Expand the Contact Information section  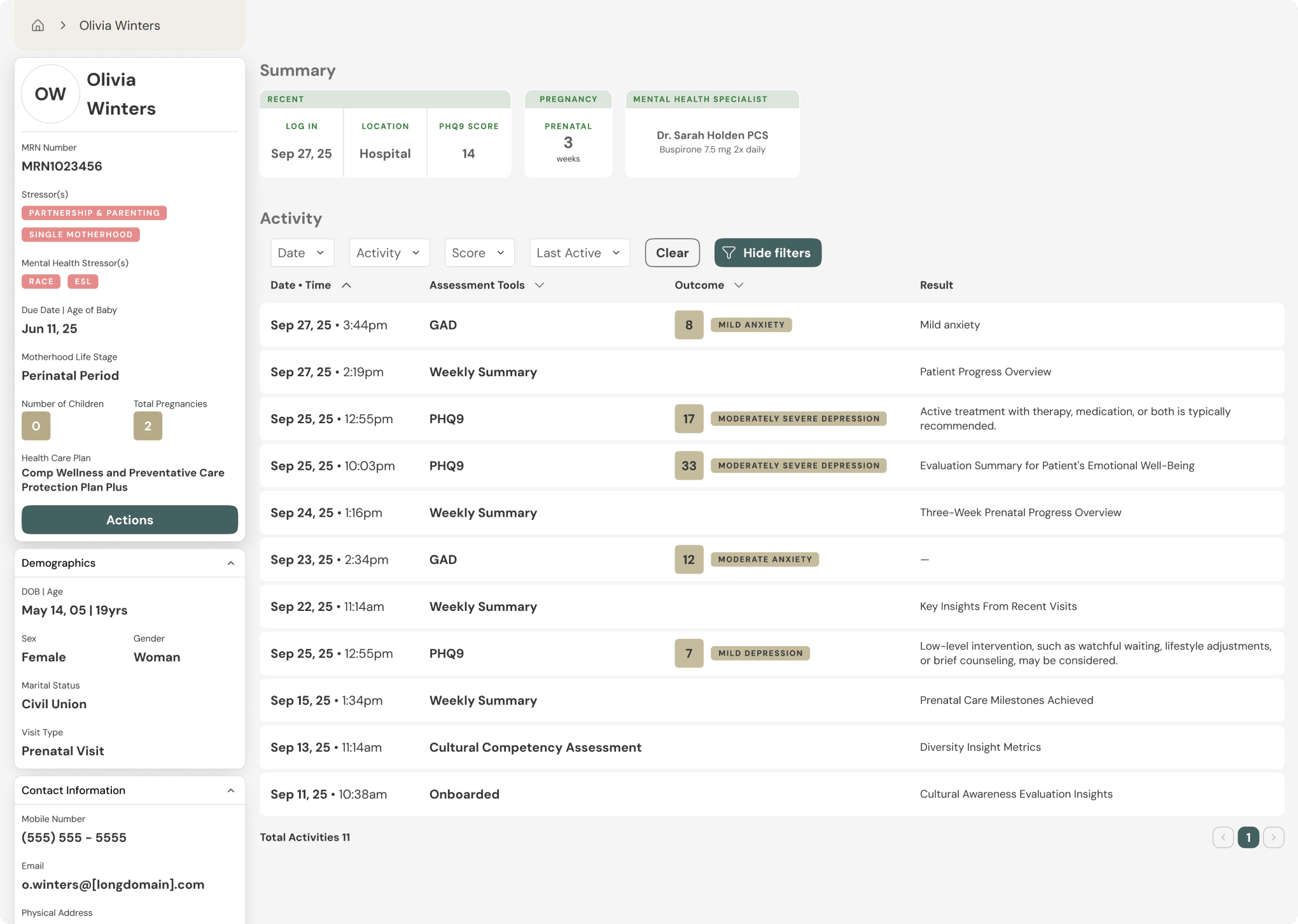pos(231,790)
